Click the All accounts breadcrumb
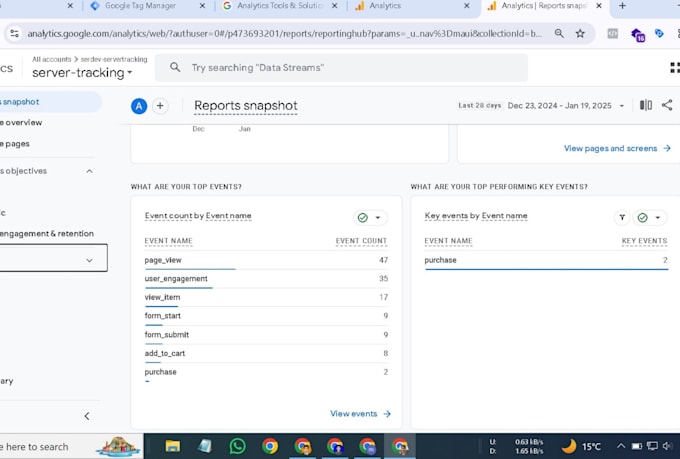Screen dimensions: 680x459 click(x=51, y=59)
